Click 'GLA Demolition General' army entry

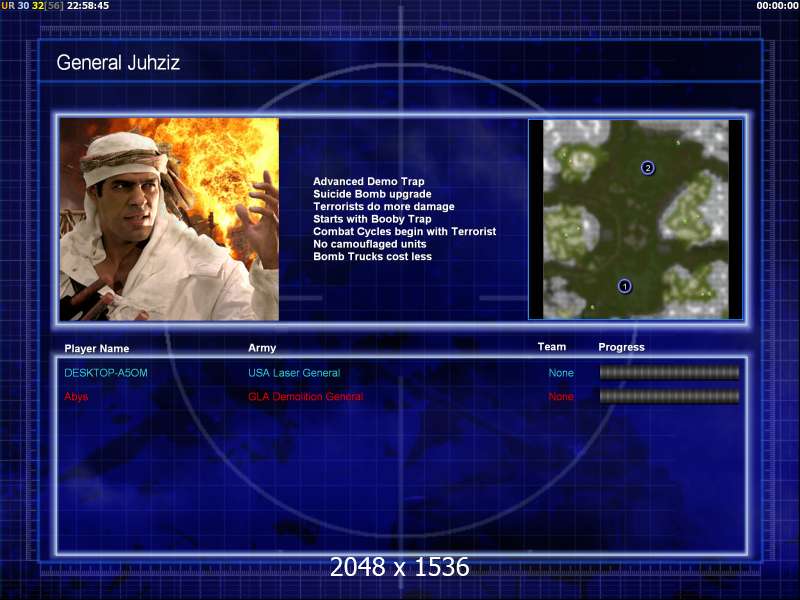tap(306, 396)
